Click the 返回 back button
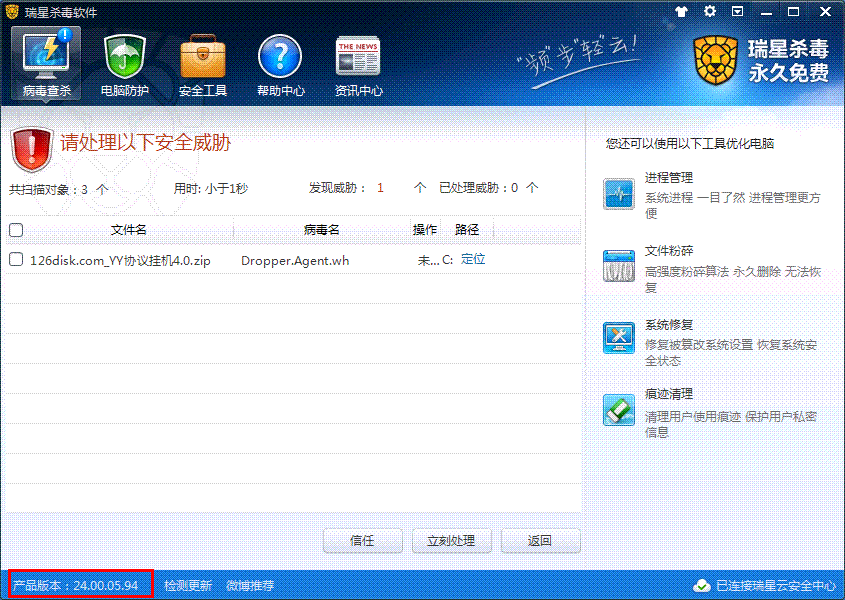 tap(540, 541)
